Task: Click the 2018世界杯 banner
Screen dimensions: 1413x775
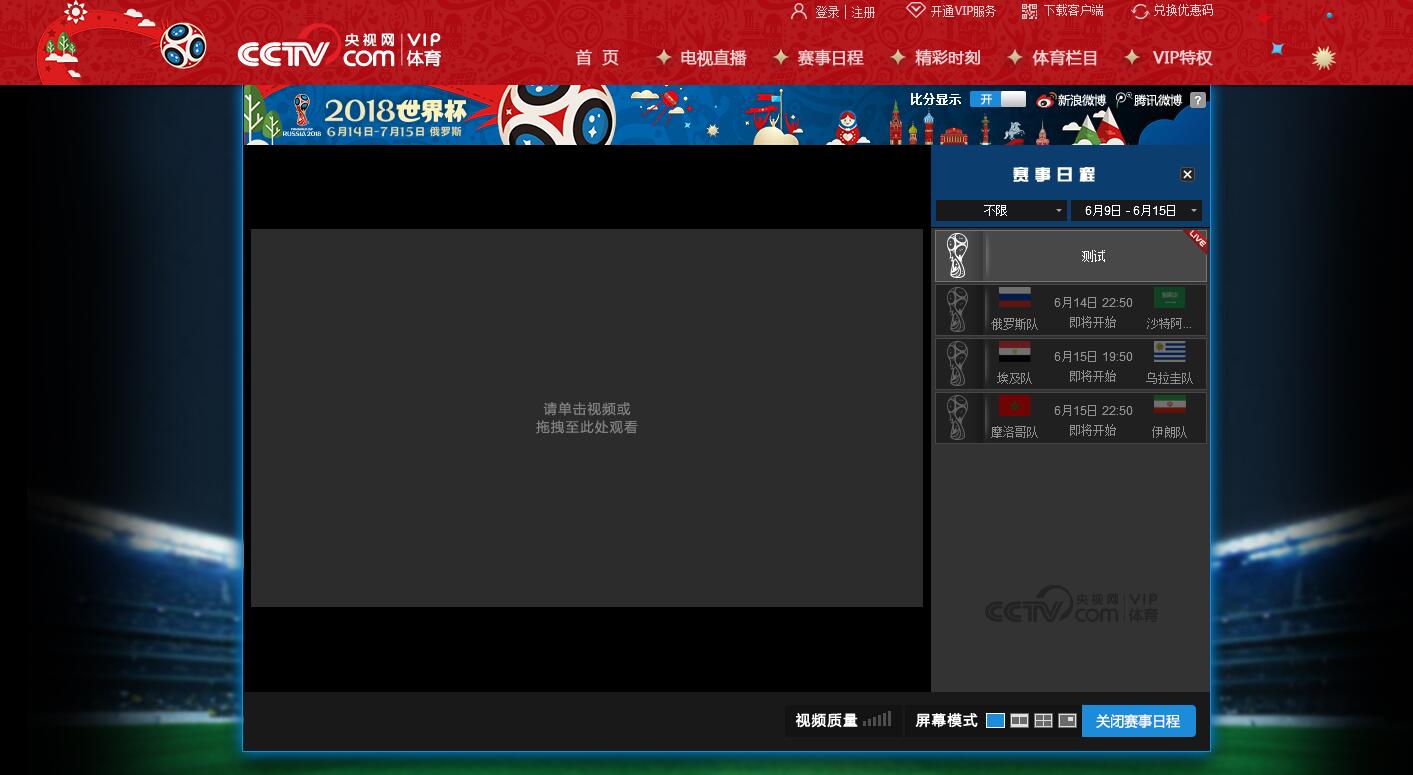Action: (x=726, y=115)
